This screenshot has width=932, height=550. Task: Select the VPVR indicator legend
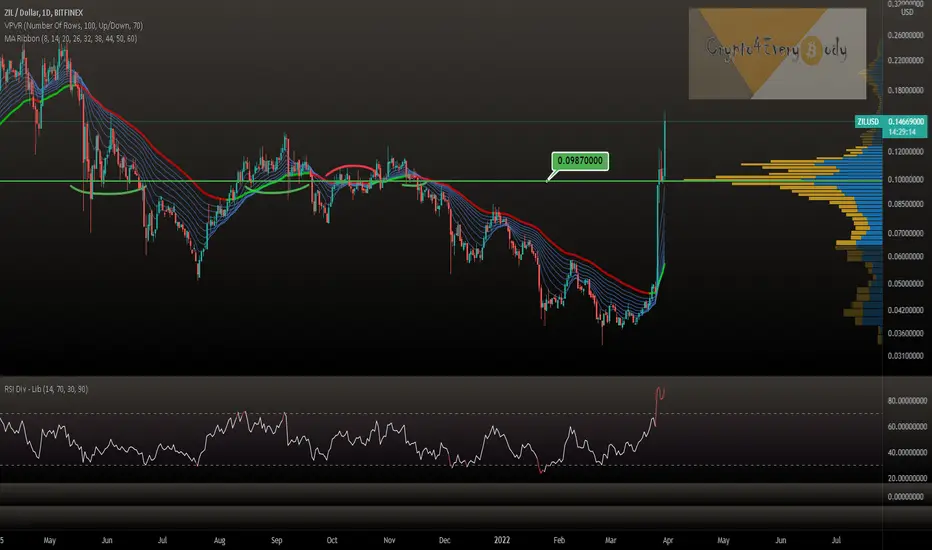click(x=70, y=24)
